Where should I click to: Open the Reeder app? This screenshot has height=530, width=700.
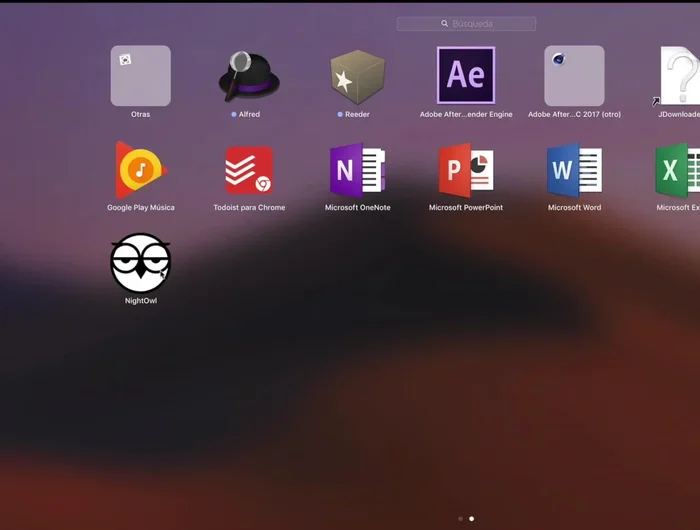tap(358, 76)
